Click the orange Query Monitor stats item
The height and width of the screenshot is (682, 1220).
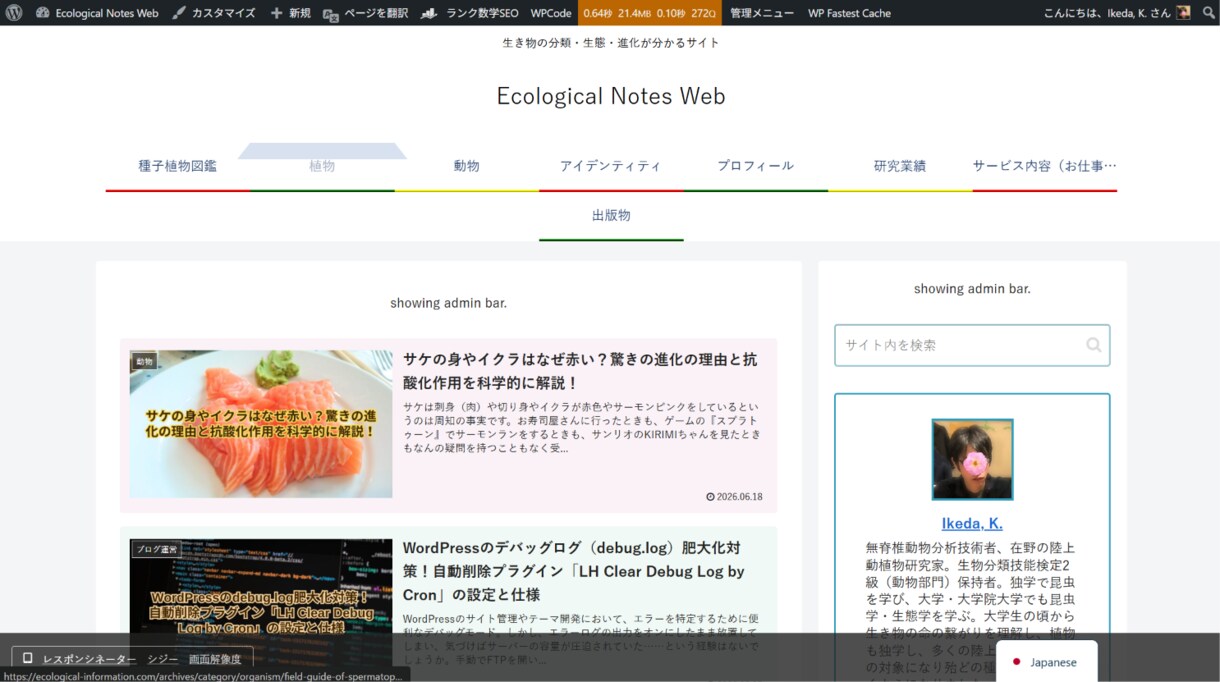tap(650, 13)
